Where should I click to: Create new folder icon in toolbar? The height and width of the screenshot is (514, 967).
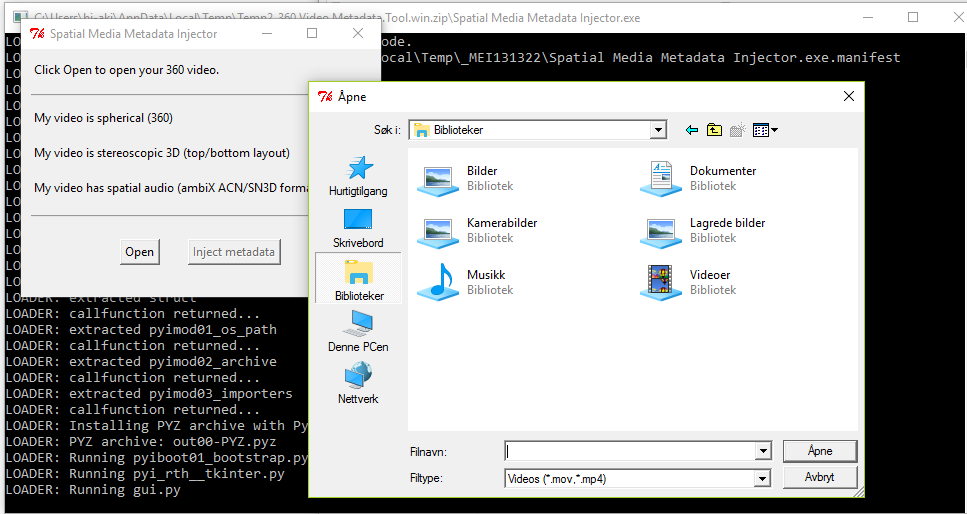(x=738, y=130)
